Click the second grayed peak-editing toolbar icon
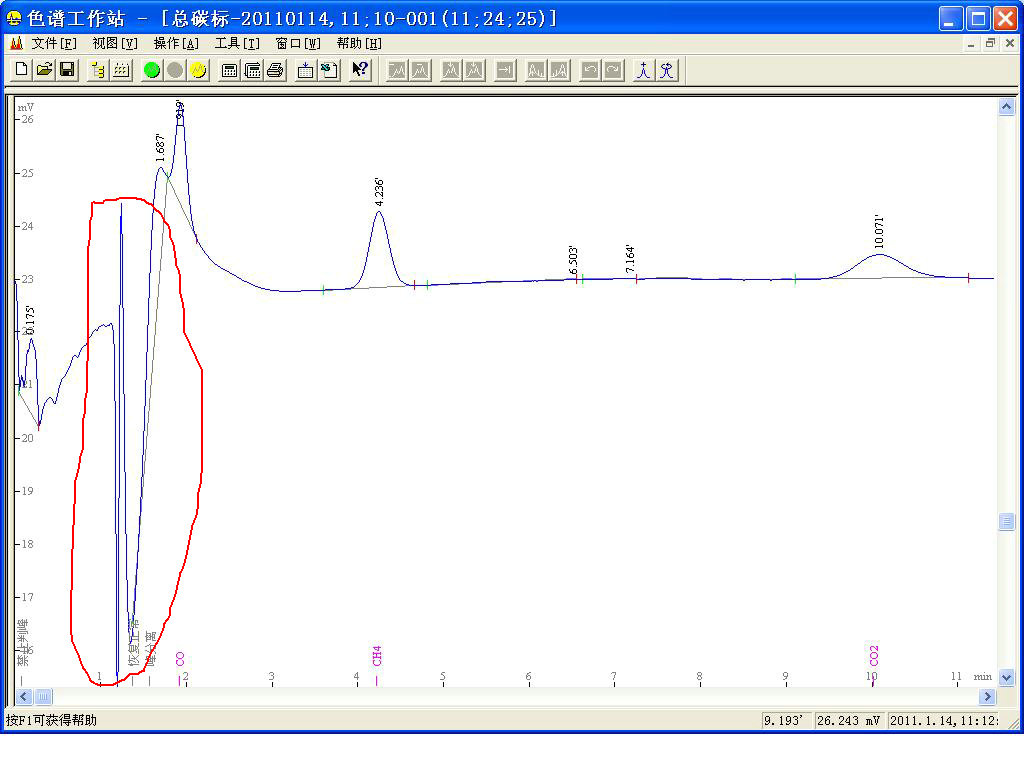1024x768 pixels. [x=420, y=70]
